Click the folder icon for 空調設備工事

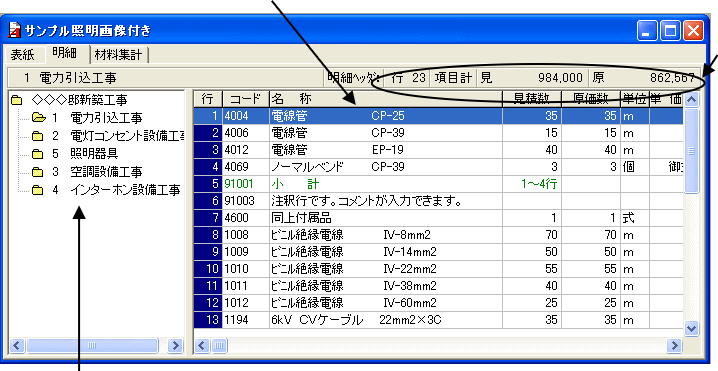click(x=38, y=172)
